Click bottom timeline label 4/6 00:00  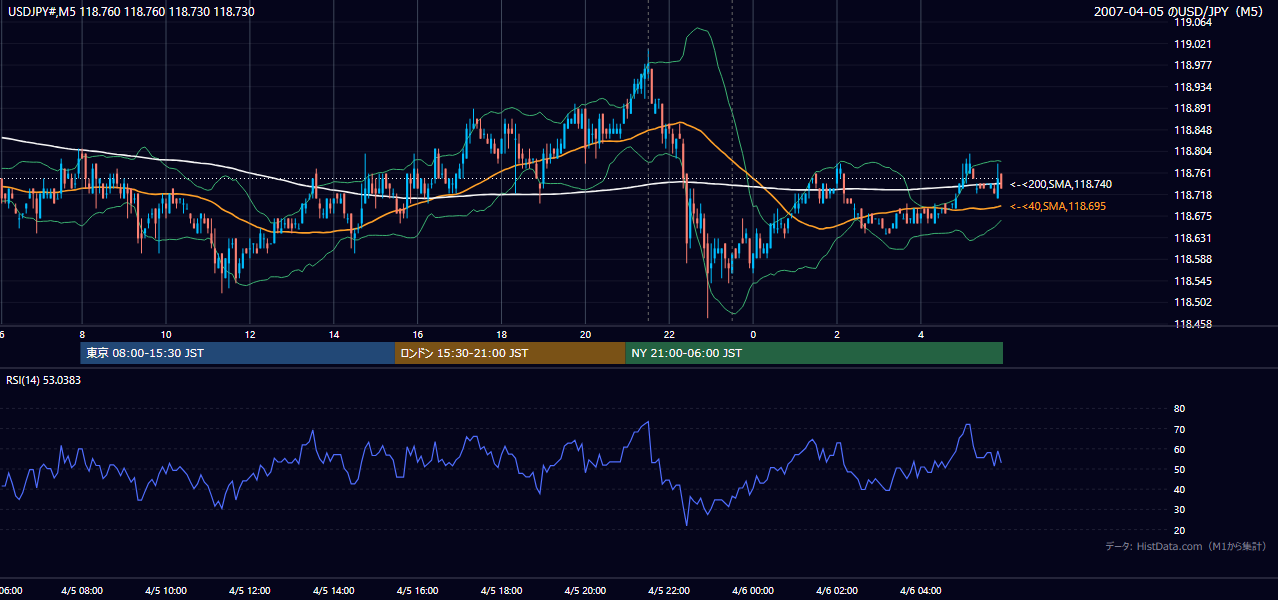click(x=754, y=591)
